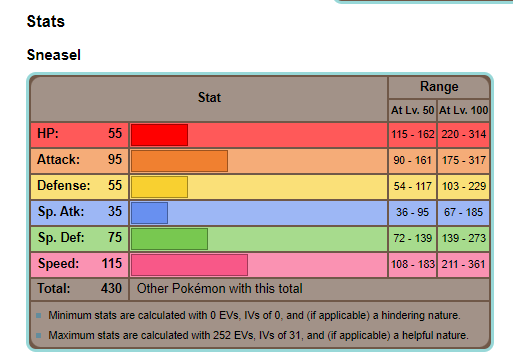Click the yellow Defense stat bar

pos(159,187)
